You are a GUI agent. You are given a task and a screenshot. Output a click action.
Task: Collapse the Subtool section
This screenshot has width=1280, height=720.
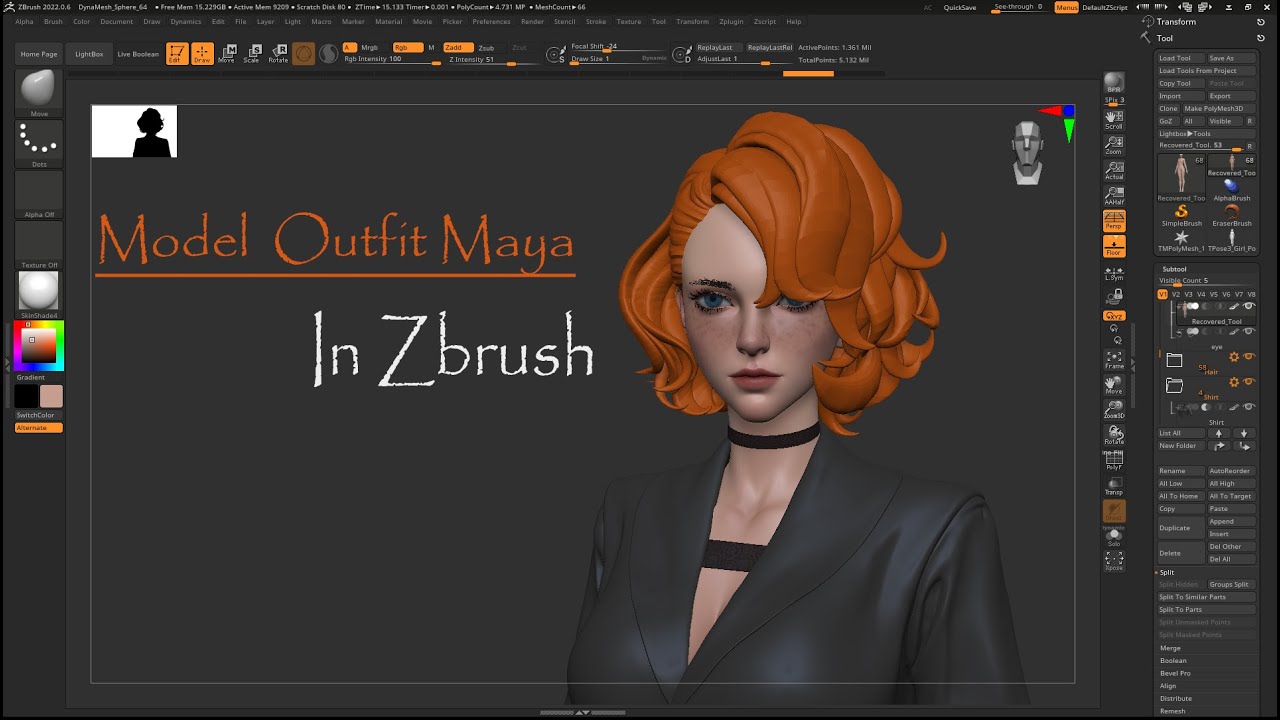tap(1174, 269)
